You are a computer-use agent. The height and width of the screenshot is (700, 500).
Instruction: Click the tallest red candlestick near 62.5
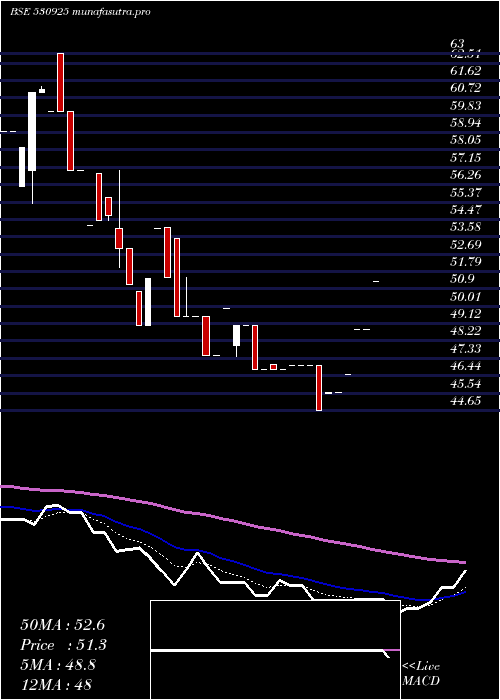pyautogui.click(x=60, y=82)
